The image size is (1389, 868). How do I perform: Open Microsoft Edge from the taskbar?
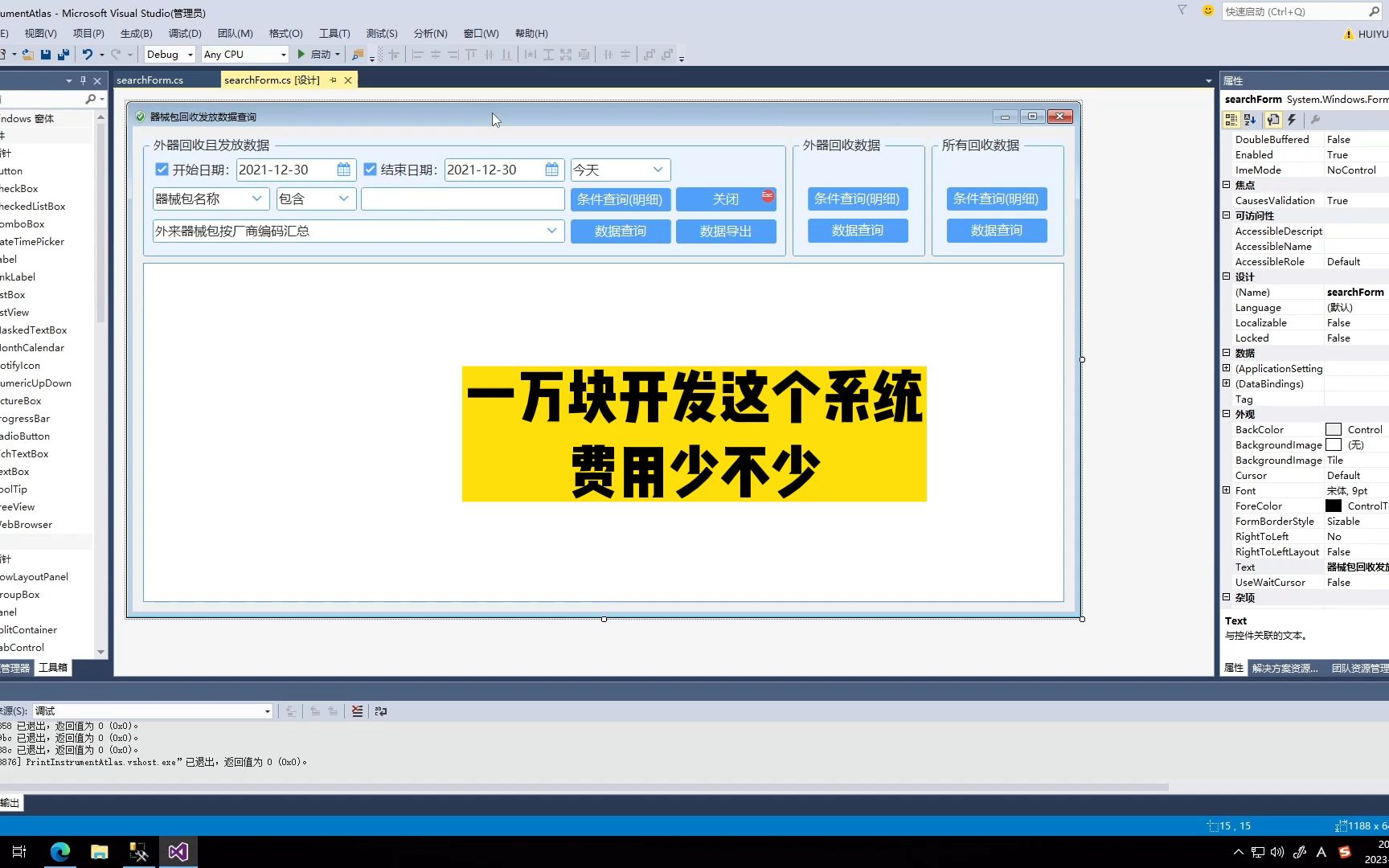point(60,852)
